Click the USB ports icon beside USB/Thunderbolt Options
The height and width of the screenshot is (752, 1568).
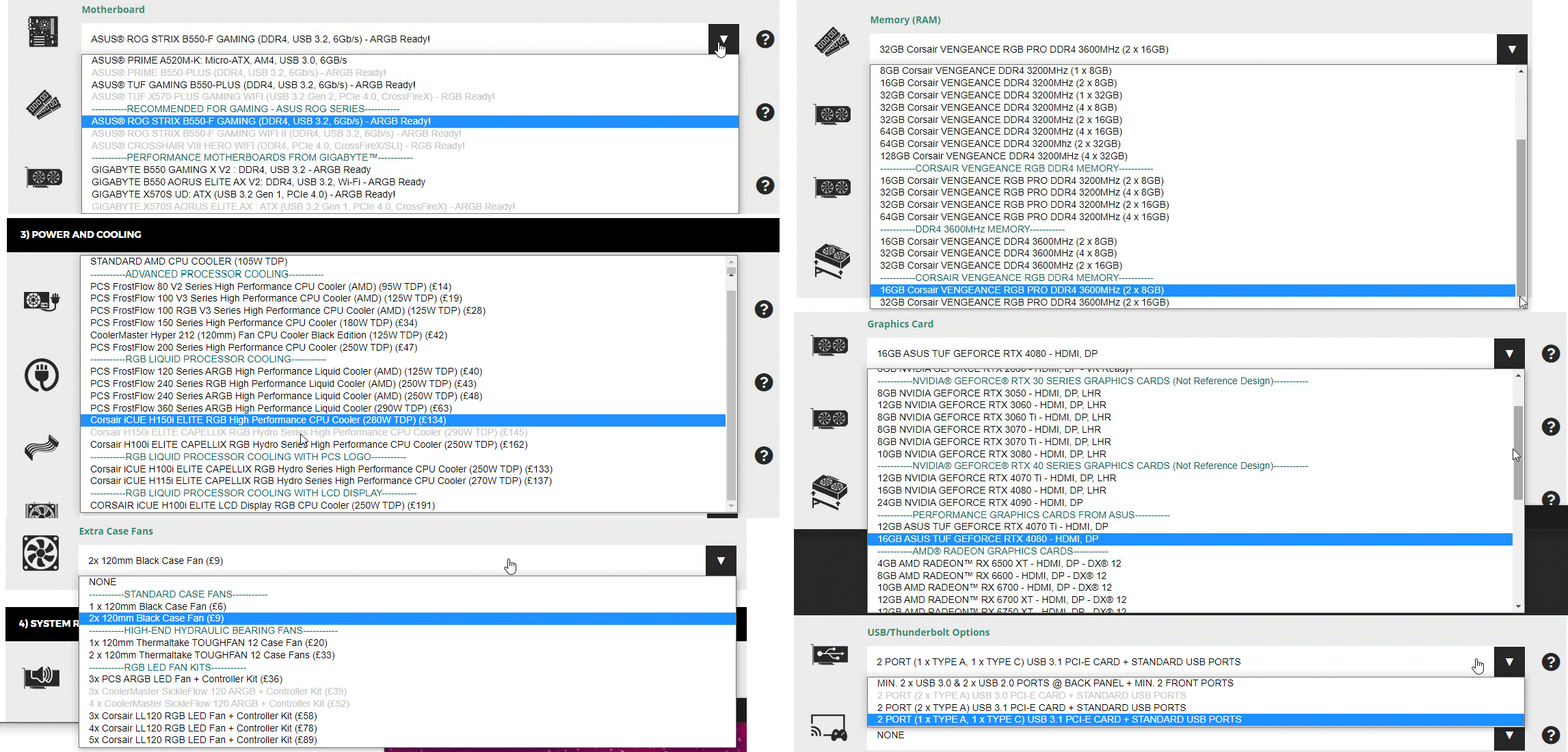click(829, 654)
